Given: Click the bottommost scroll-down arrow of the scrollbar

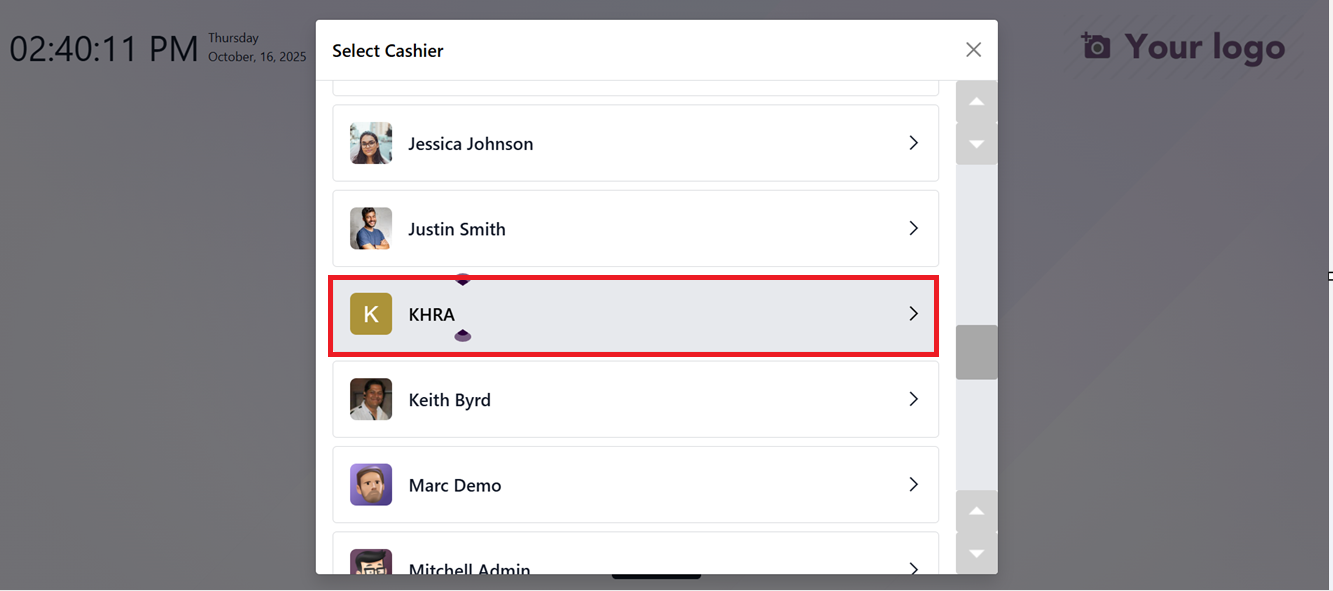Looking at the screenshot, I should 976,553.
